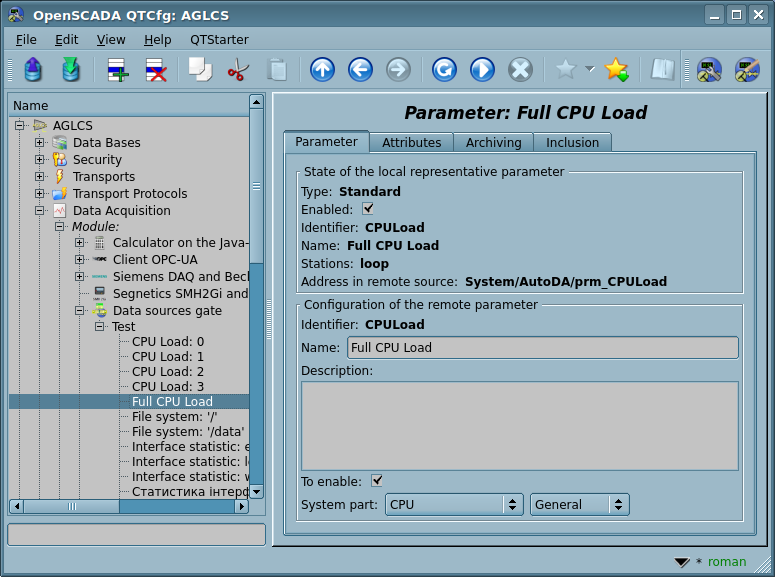
Task: Click the Delete item toolbar icon
Action: coord(156,69)
